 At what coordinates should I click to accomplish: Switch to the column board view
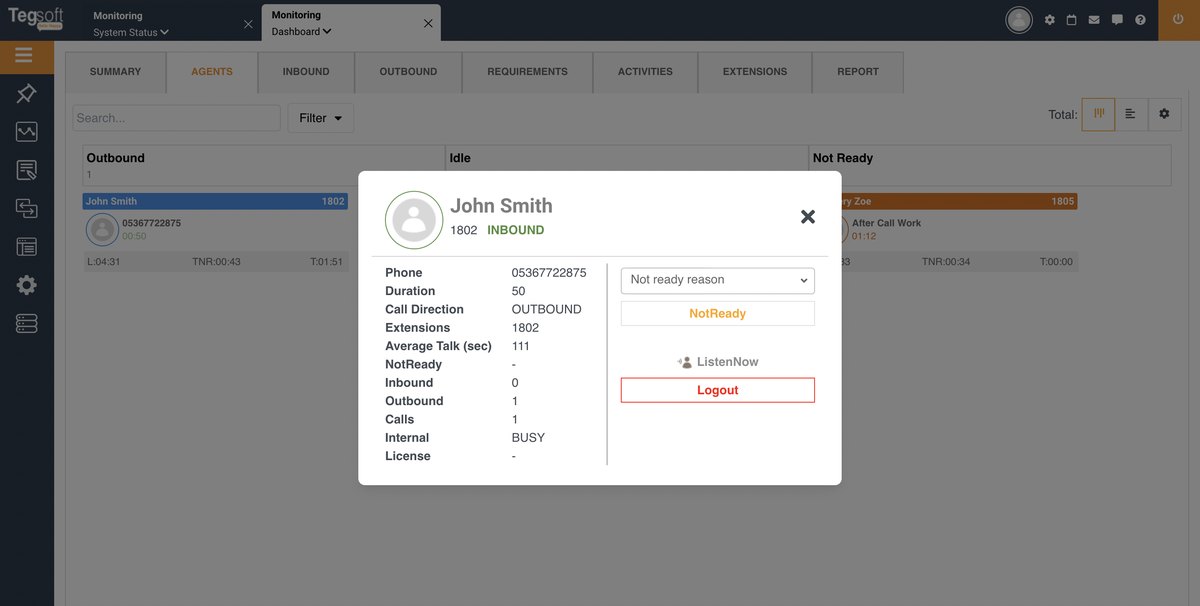point(1098,114)
